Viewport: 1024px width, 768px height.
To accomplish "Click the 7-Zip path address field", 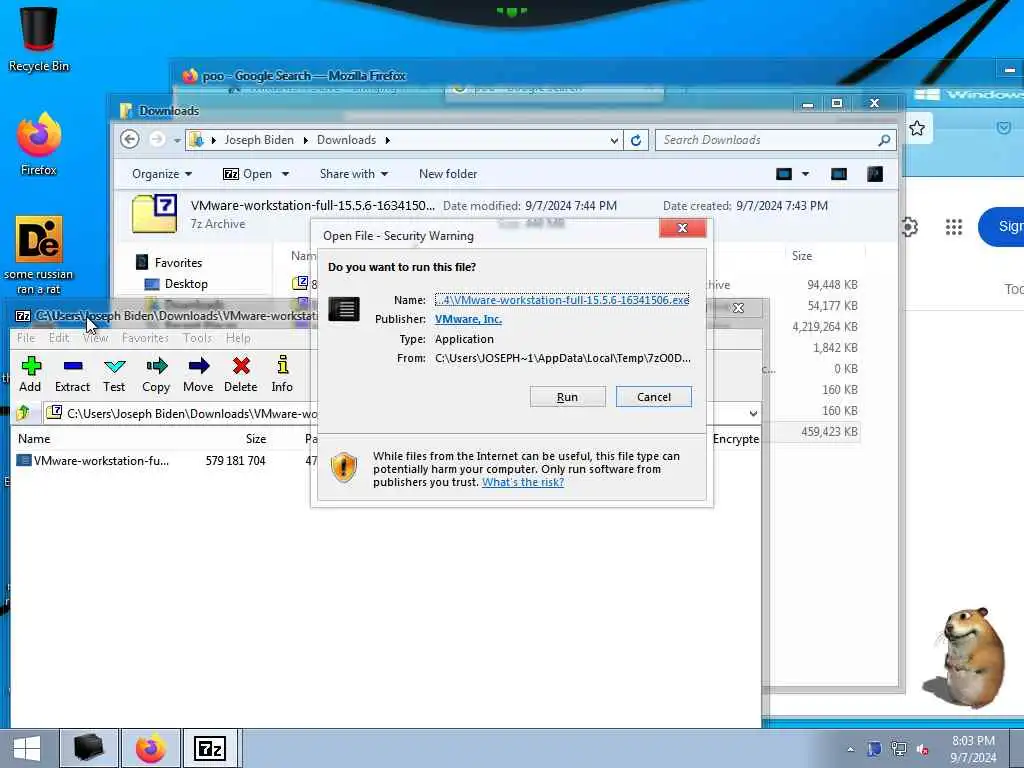I will tap(402, 413).
